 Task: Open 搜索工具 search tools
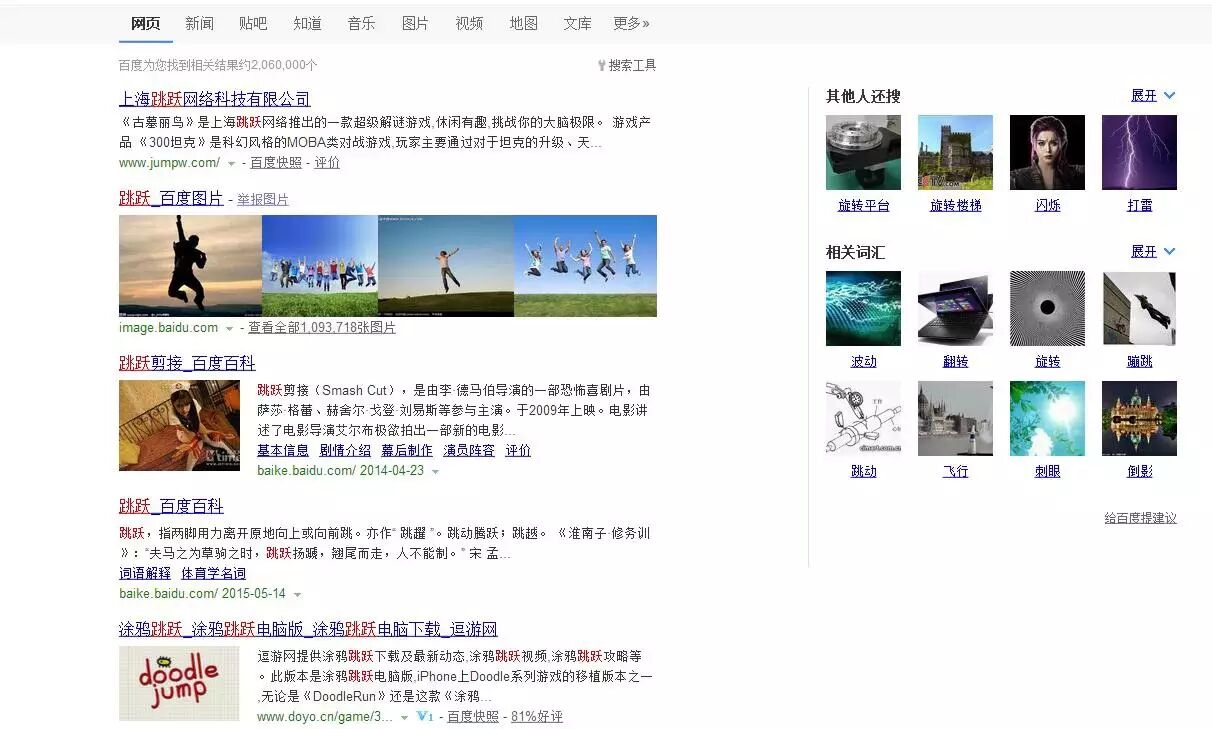pos(627,65)
